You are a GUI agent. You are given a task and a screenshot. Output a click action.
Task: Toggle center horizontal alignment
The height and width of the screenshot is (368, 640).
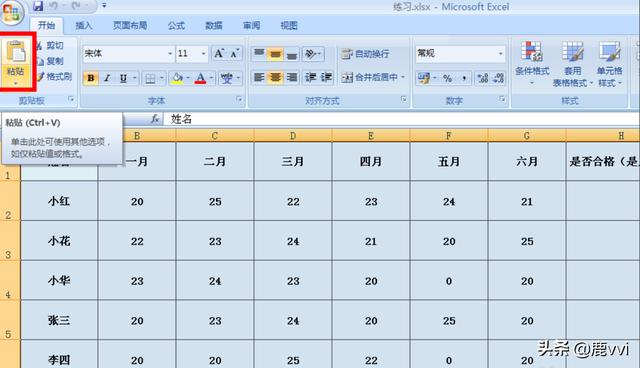tap(275, 77)
